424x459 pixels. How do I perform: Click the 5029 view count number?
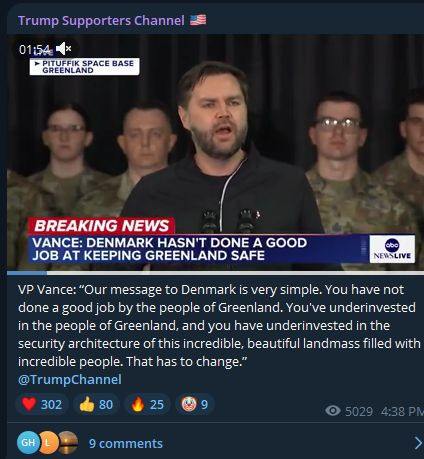click(x=359, y=411)
